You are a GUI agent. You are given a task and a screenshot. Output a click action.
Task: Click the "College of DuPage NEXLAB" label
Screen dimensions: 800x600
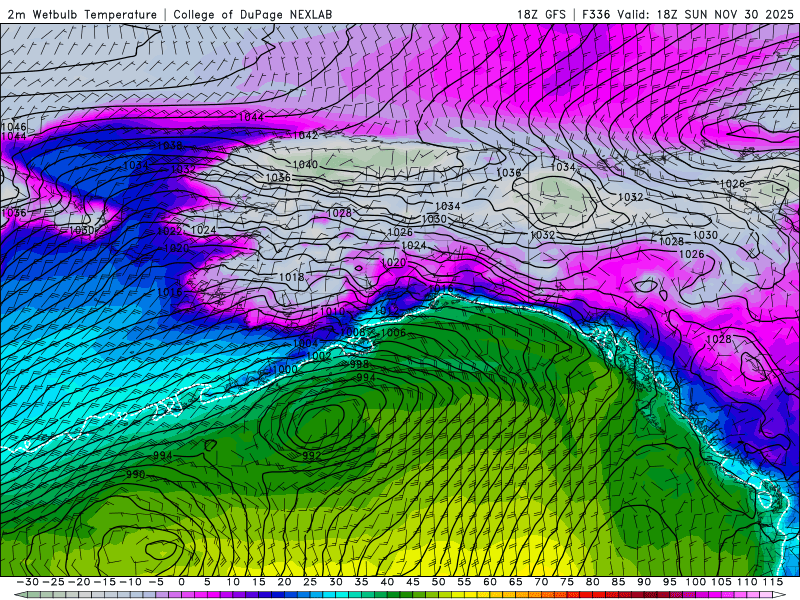253,15
